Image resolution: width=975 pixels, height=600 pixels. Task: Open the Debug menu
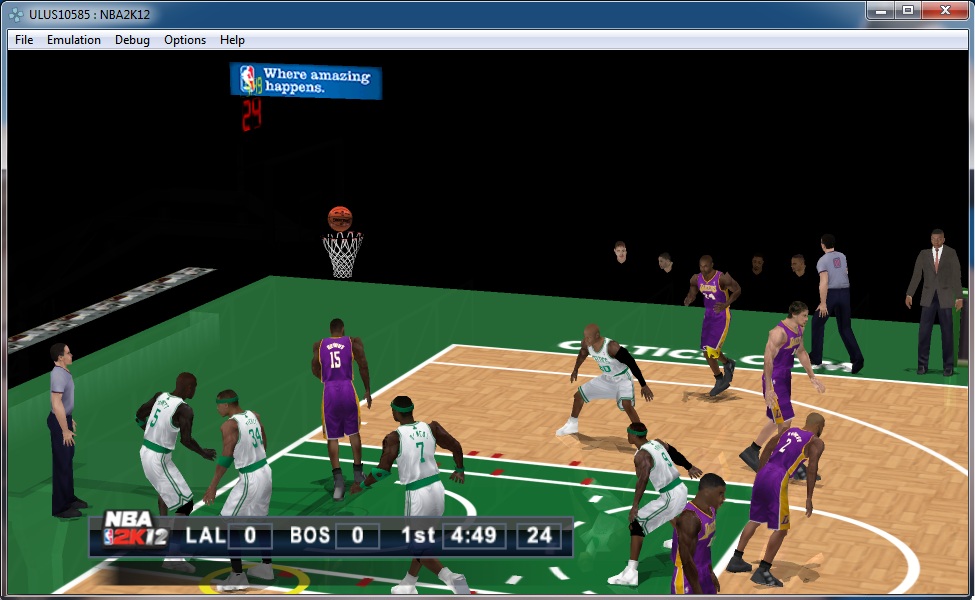click(x=132, y=40)
